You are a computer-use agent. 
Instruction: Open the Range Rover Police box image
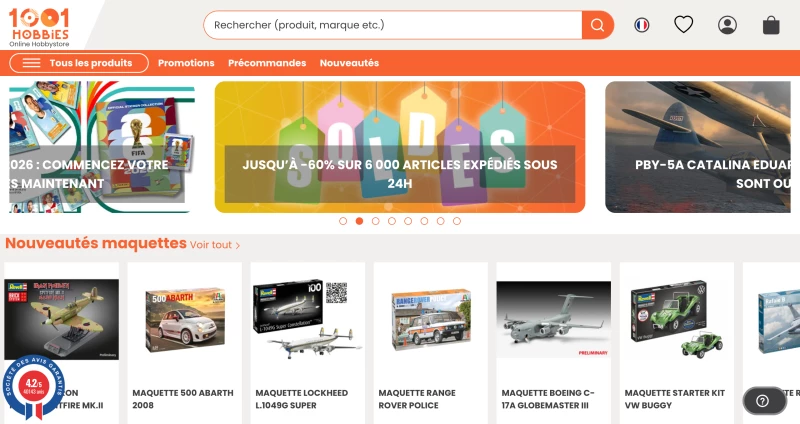[431, 320]
